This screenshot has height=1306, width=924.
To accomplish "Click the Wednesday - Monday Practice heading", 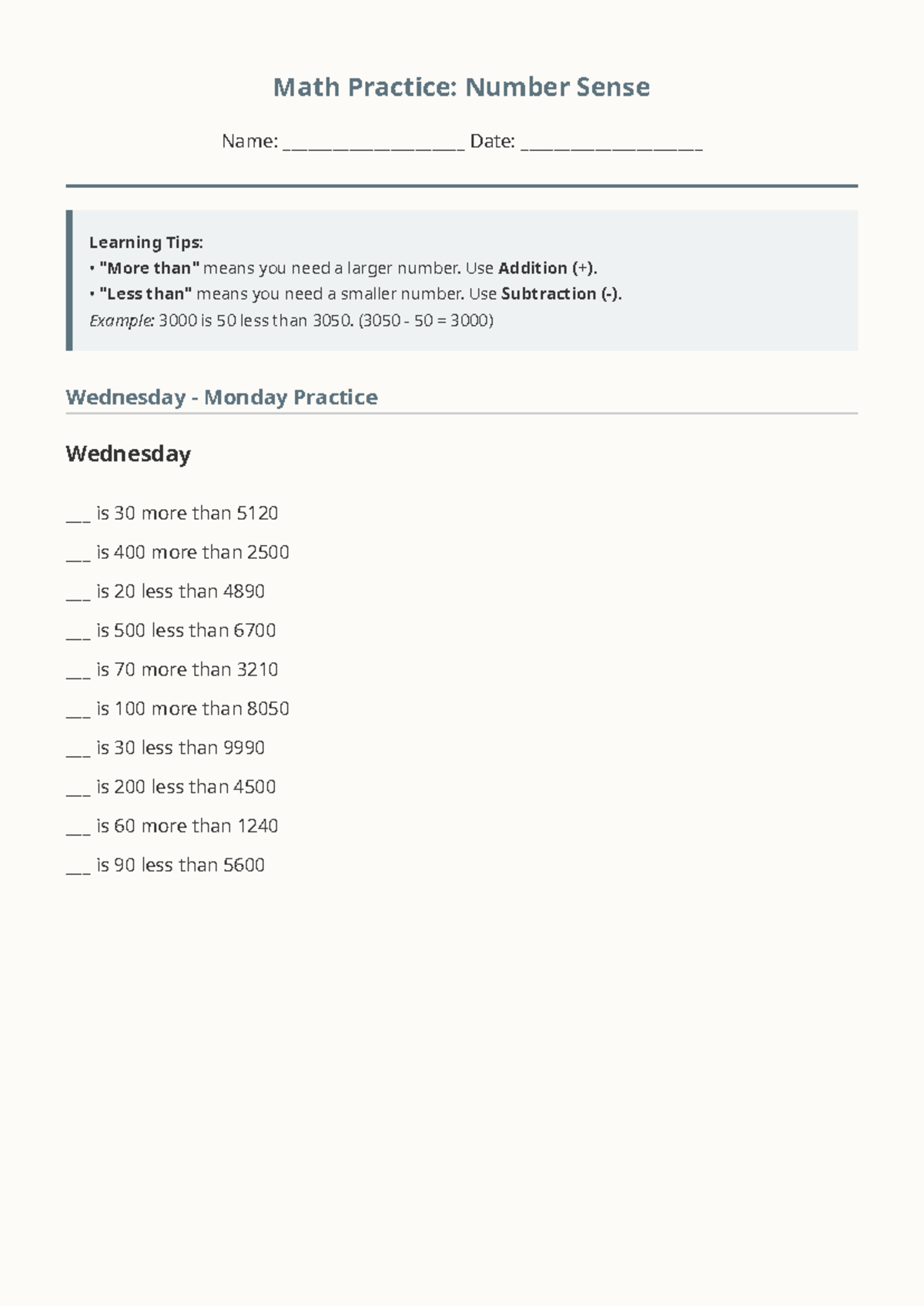I will pos(222,397).
